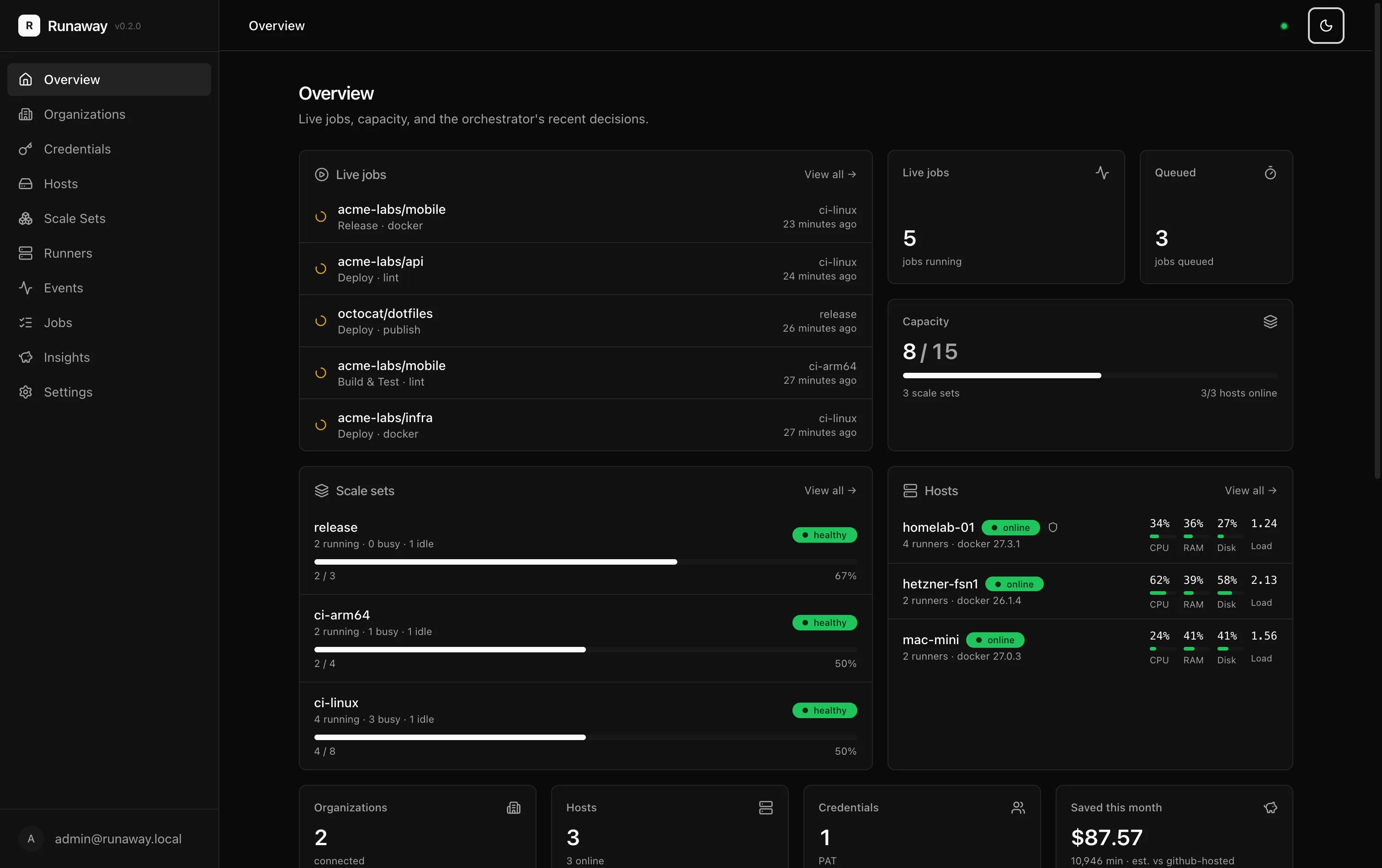Click spinner icon for acme-labs/infra job
1382x868 pixels.
[x=321, y=425]
